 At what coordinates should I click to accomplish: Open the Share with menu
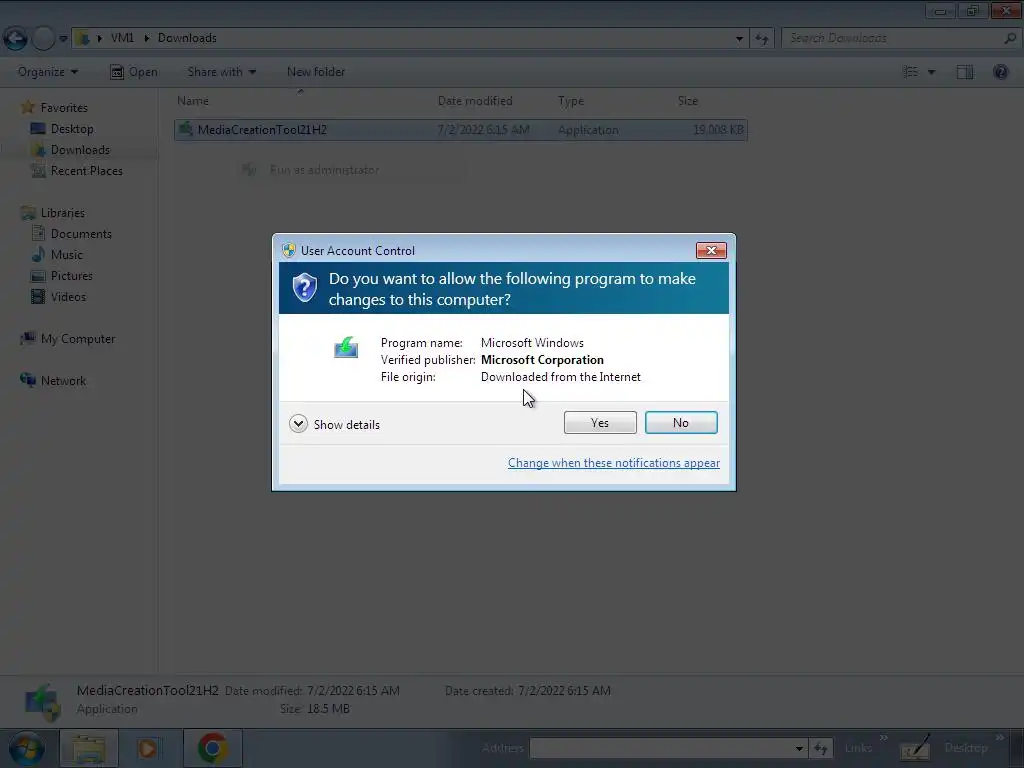[x=221, y=72]
